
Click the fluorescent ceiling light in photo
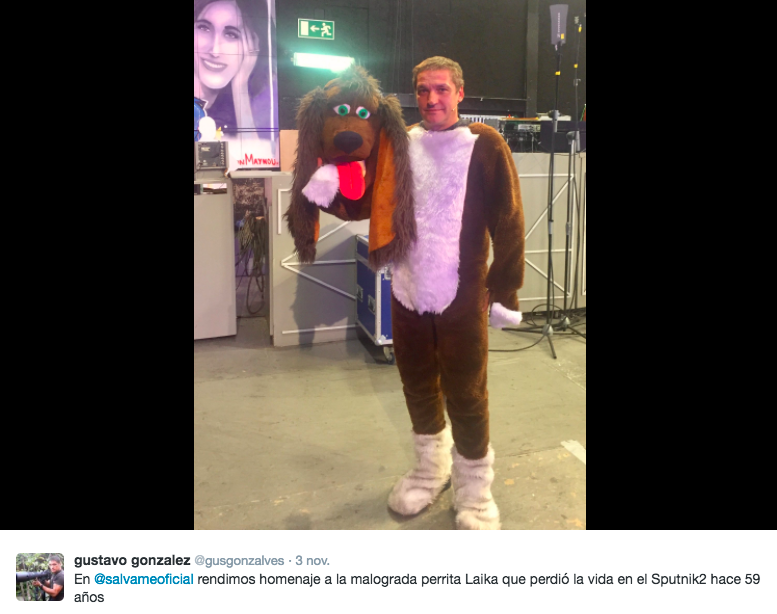coord(323,62)
